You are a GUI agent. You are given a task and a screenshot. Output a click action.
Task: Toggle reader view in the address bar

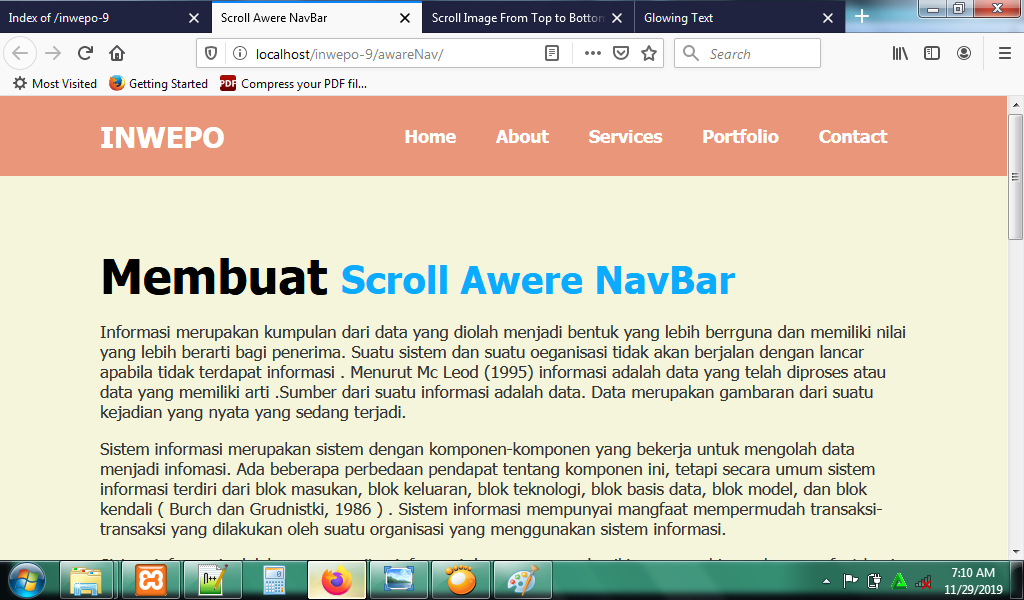(552, 53)
